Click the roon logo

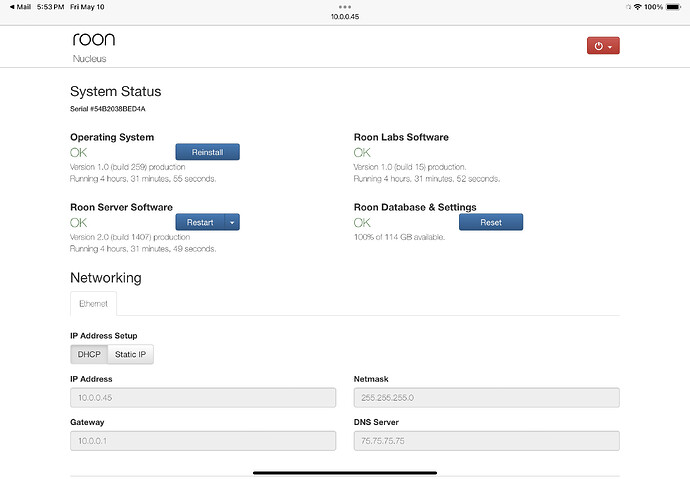[94, 39]
